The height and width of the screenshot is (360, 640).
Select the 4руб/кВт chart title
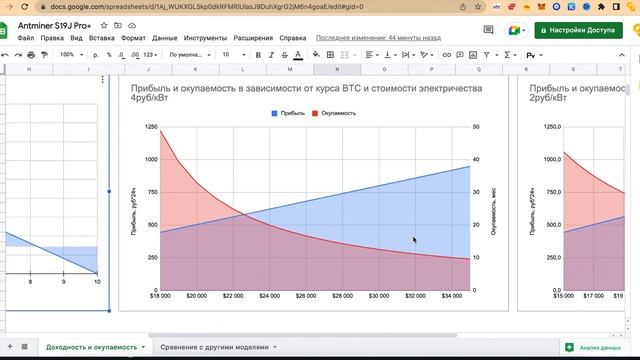(306, 93)
